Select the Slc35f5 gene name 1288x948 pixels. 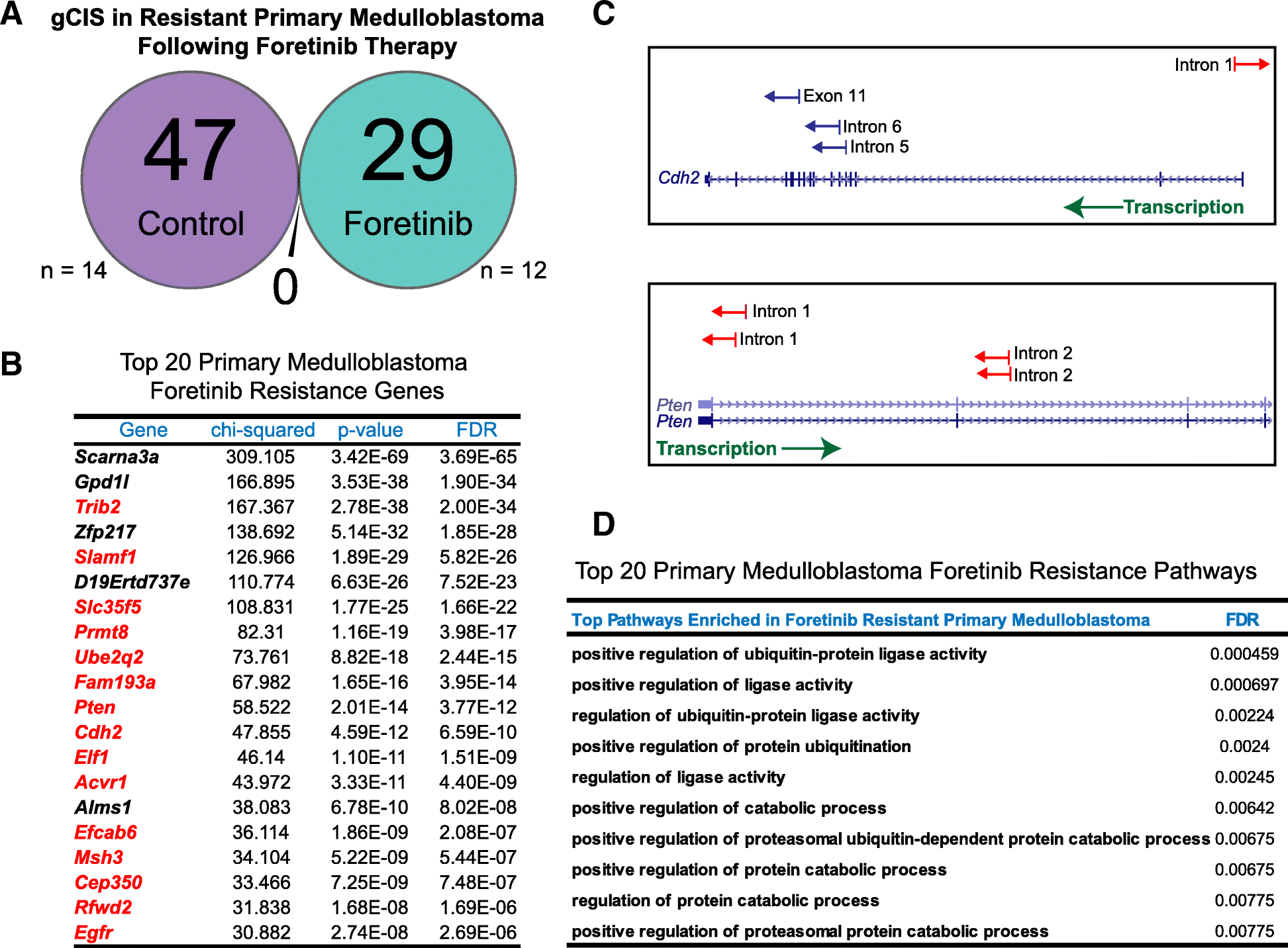point(108,607)
